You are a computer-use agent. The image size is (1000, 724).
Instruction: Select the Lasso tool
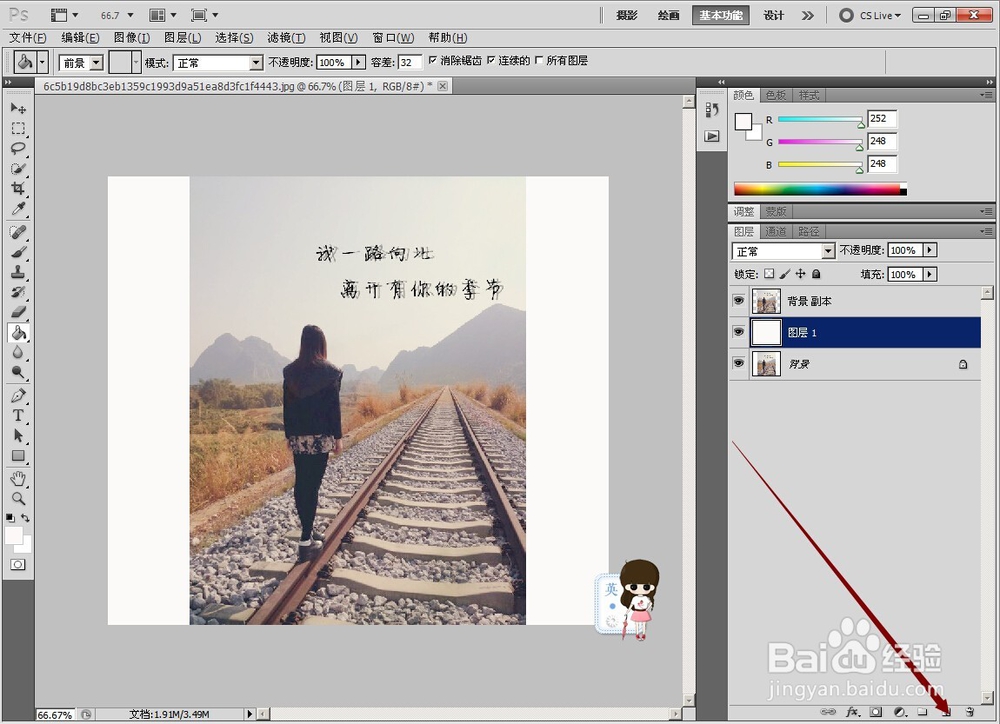(18, 149)
